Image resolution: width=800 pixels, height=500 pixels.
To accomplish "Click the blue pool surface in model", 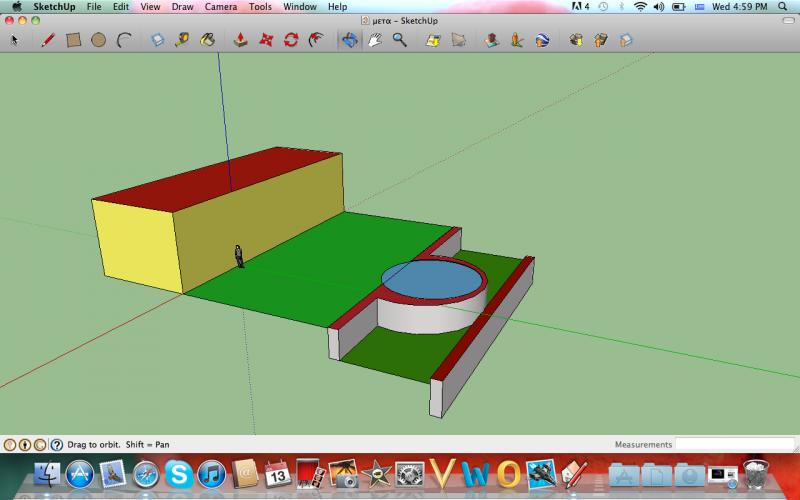I will [x=433, y=280].
